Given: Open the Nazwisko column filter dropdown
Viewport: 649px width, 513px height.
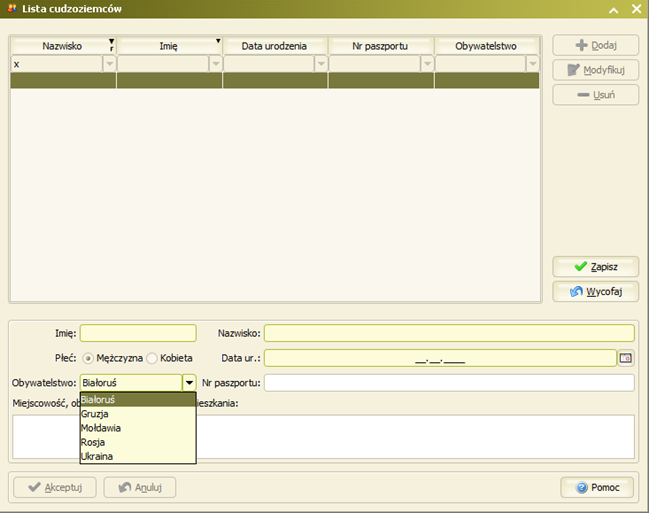Looking at the screenshot, I should pyautogui.click(x=109, y=64).
